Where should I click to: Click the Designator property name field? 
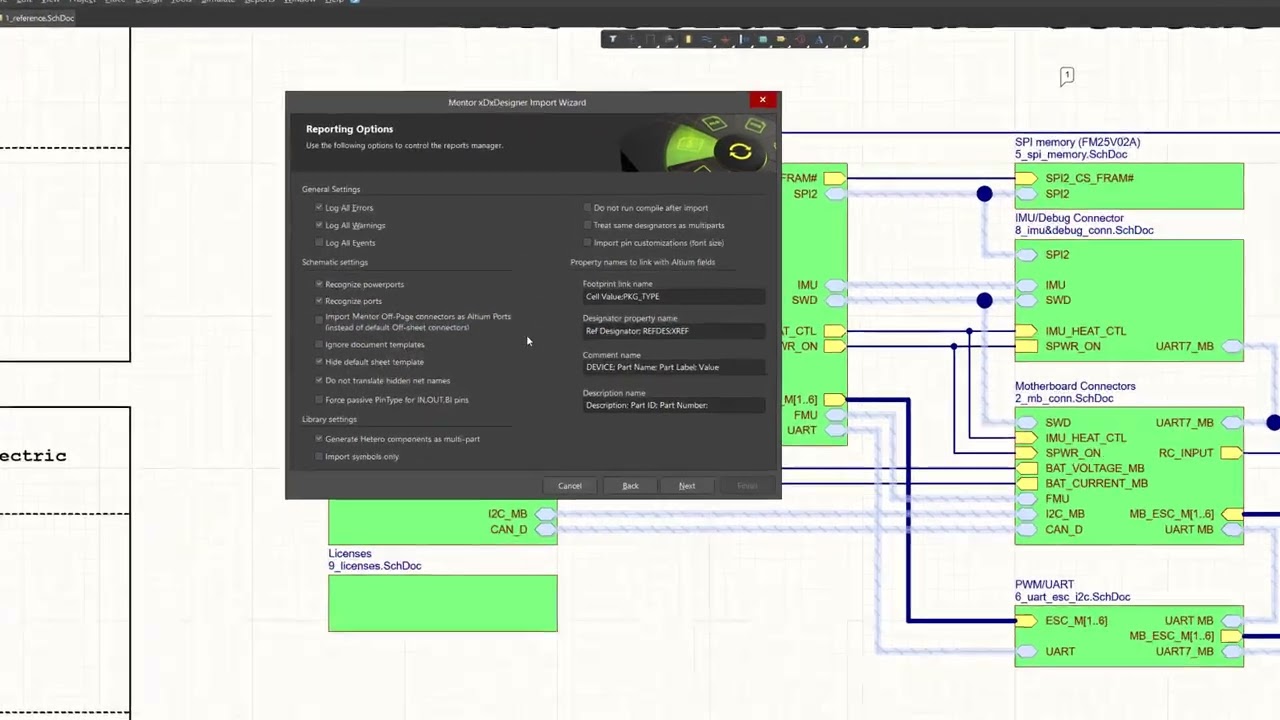673,331
